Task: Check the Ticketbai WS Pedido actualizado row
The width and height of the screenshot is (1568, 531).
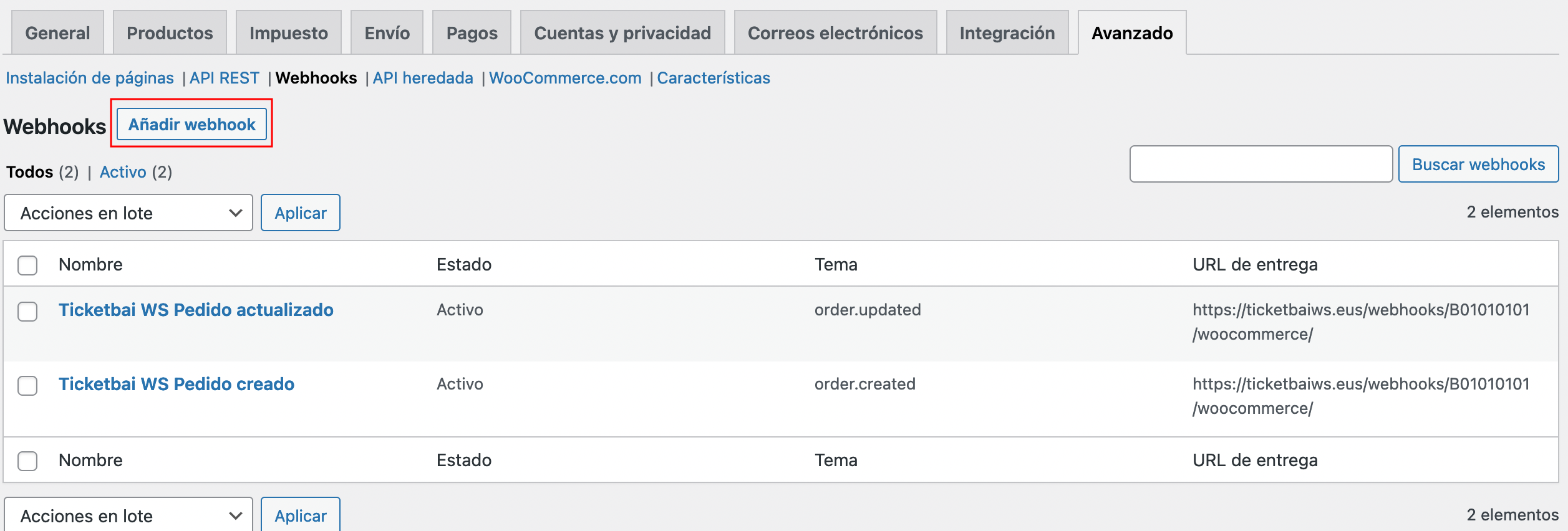Action: (x=27, y=311)
